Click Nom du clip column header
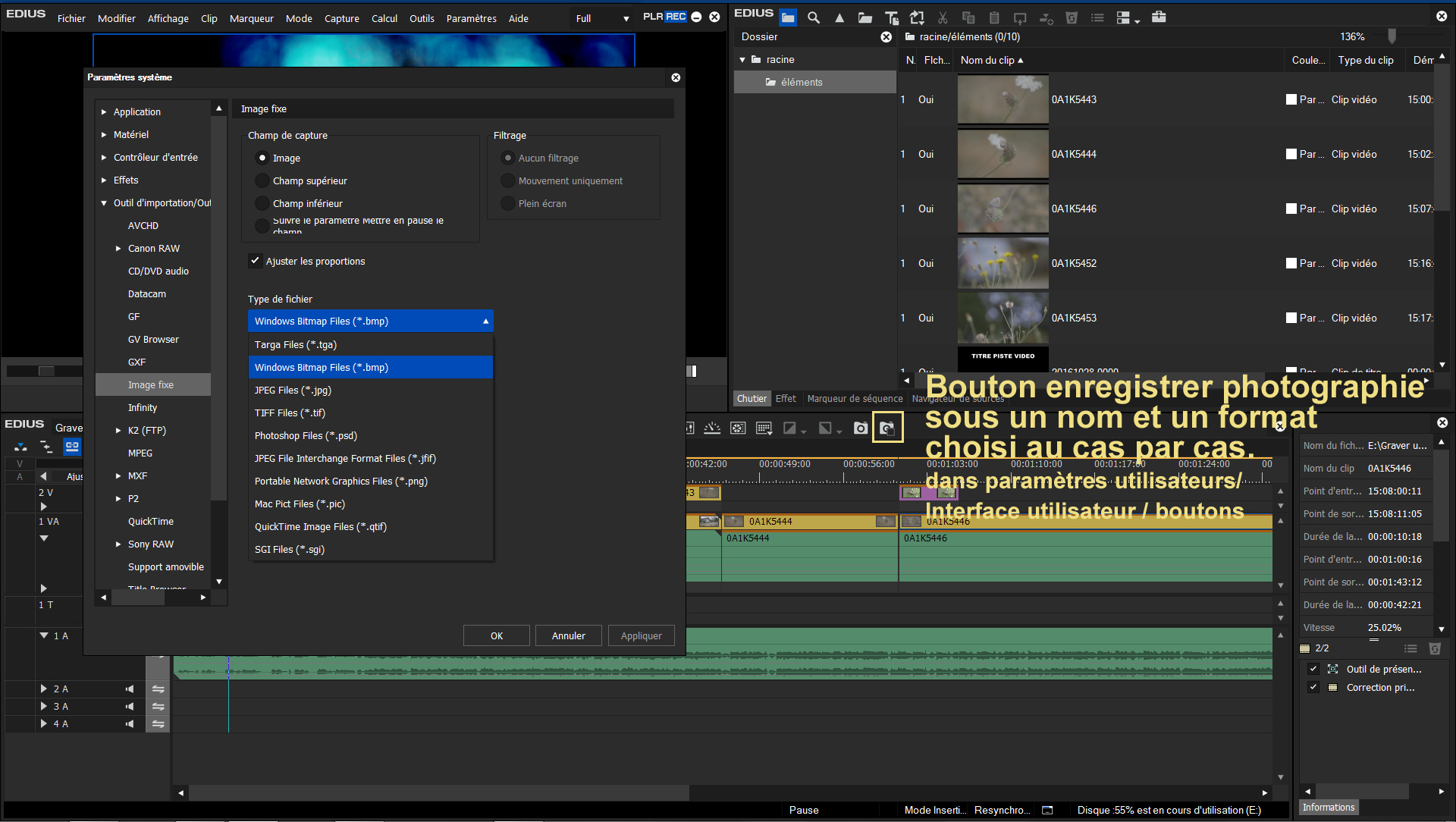The image size is (1456, 822). point(1120,60)
